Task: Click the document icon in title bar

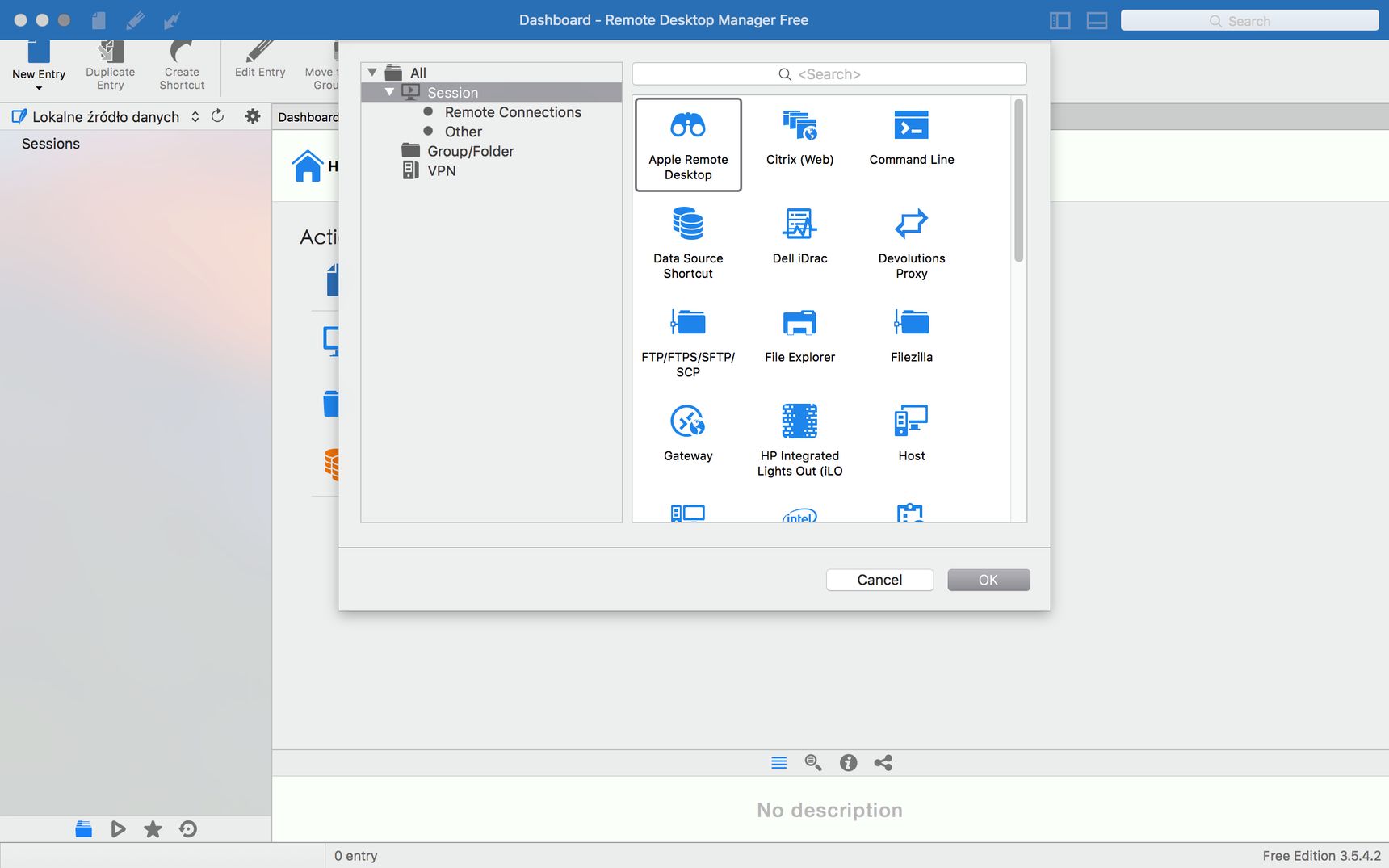Action: tap(99, 20)
